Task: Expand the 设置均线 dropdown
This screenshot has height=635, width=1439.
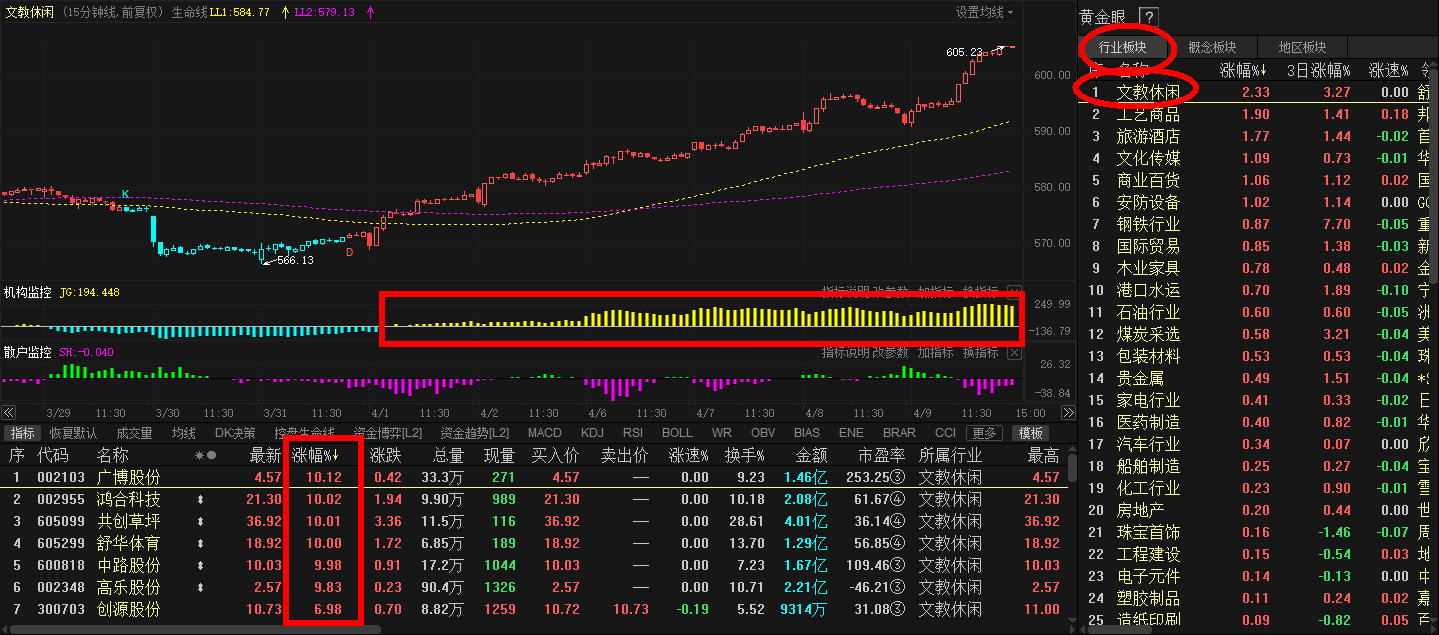Action: point(984,13)
